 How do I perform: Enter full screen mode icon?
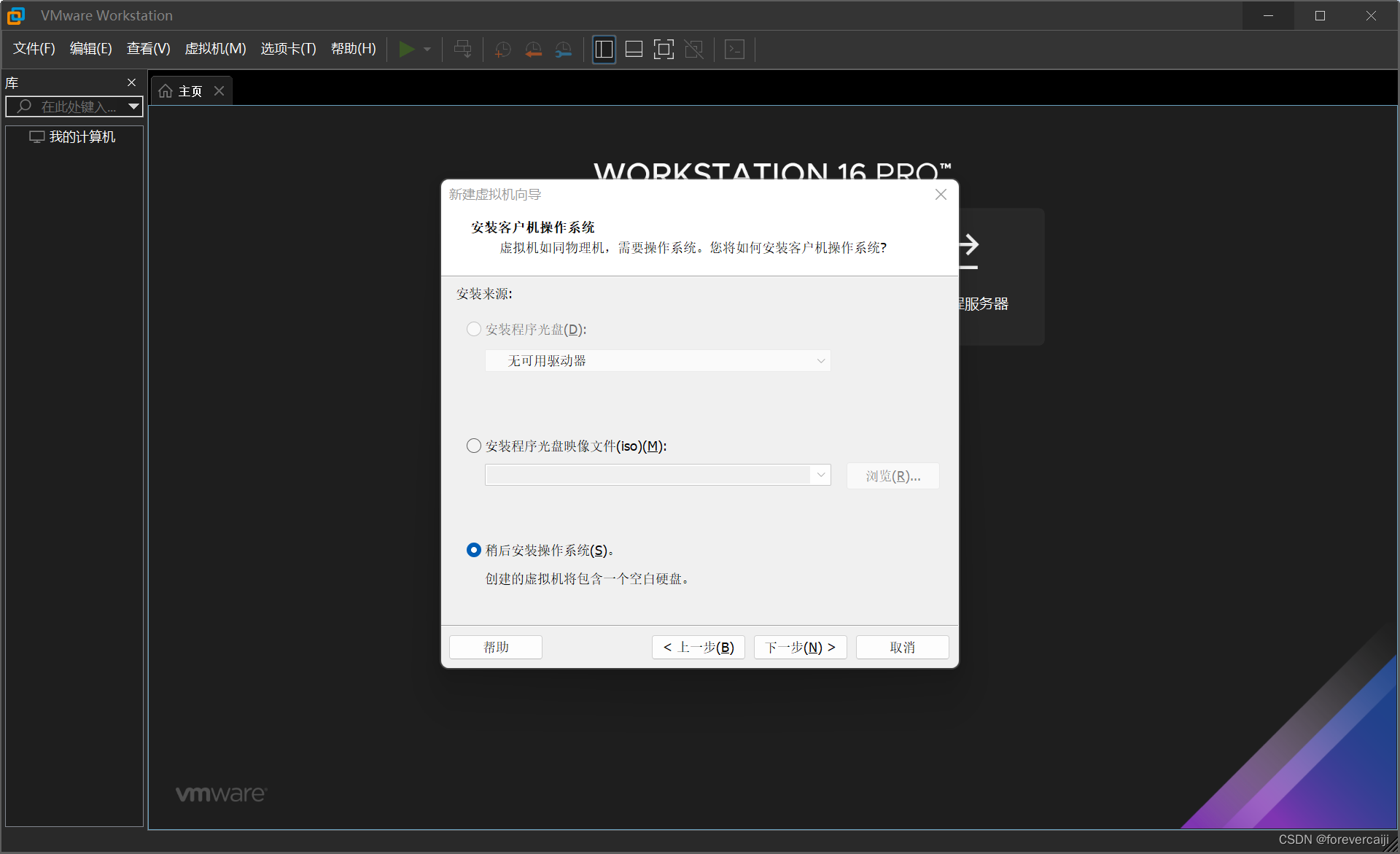(664, 49)
